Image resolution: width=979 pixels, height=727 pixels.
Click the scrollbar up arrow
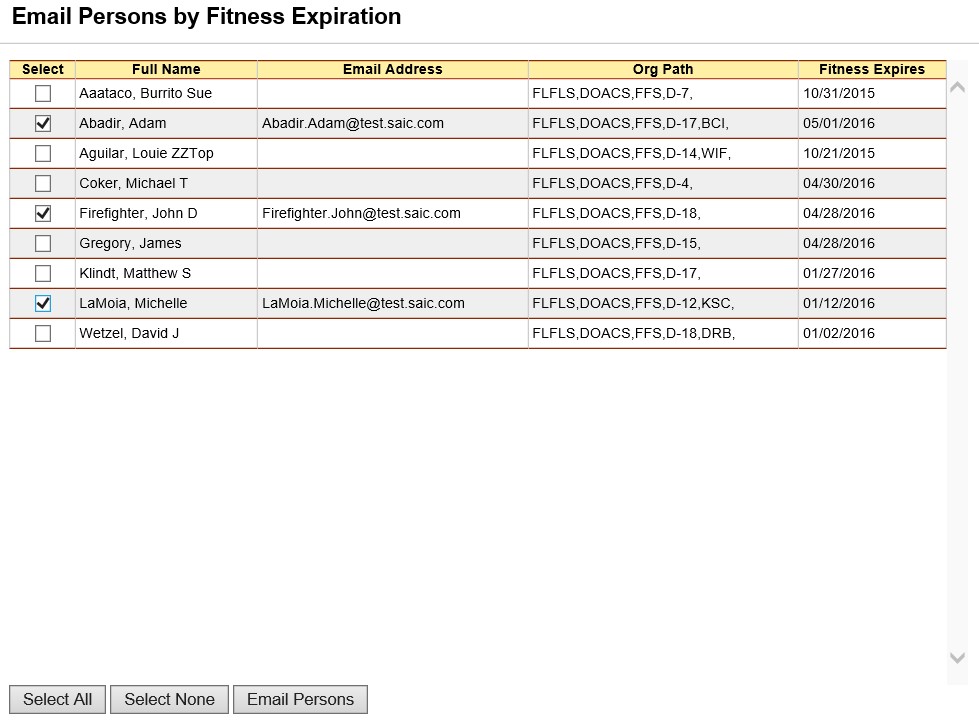point(957,87)
